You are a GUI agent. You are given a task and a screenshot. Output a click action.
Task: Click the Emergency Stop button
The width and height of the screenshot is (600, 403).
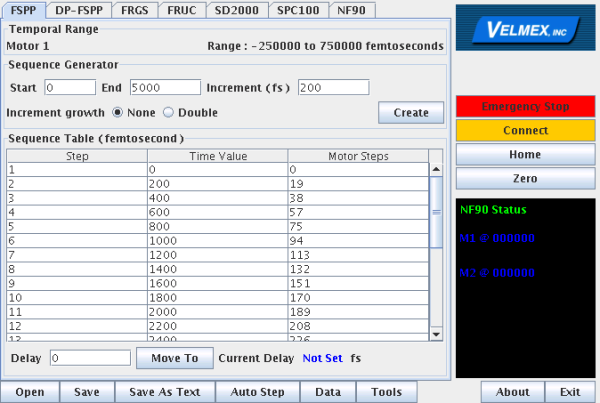coord(525,106)
